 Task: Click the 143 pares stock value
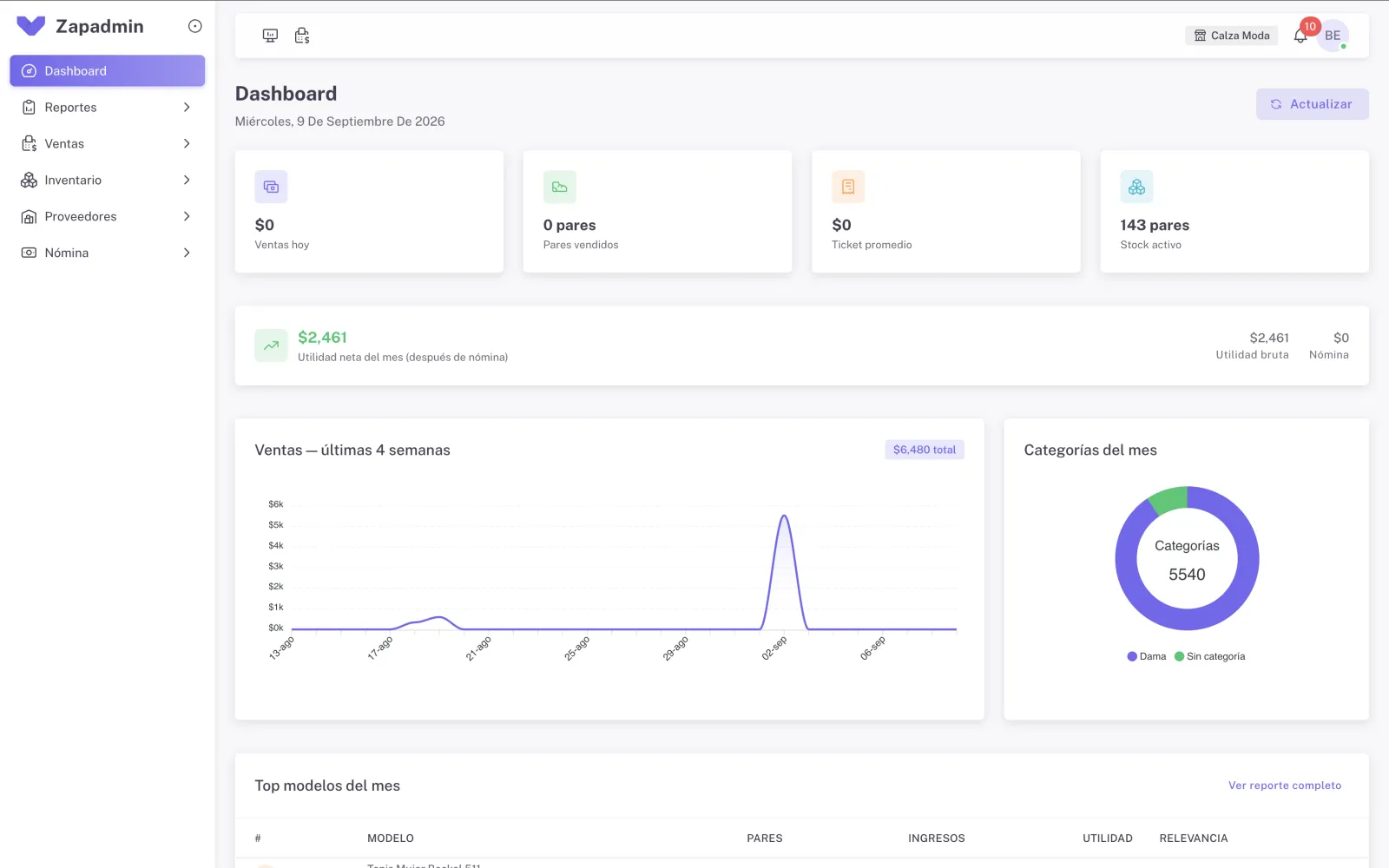pos(1155,226)
